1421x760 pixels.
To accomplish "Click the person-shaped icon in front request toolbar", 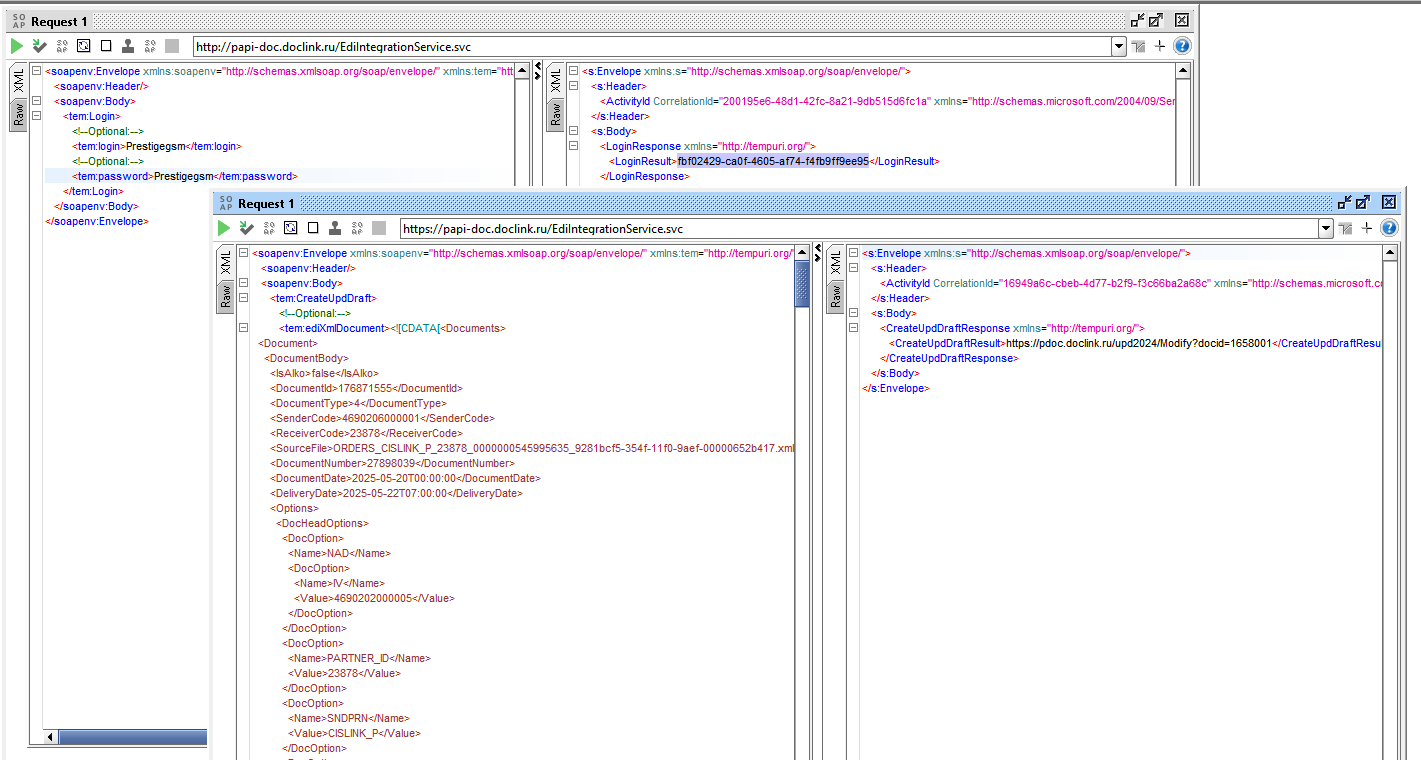I will click(x=335, y=228).
